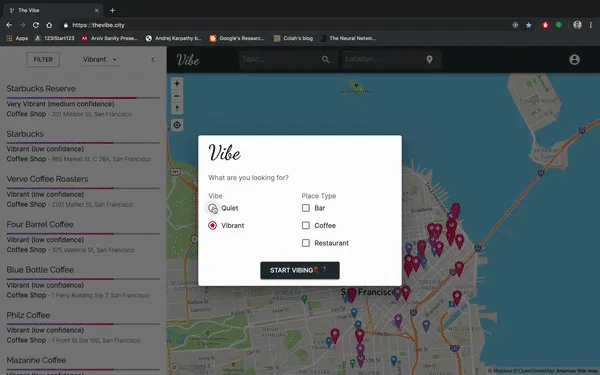The width and height of the screenshot is (600, 375).
Task: Collapse the sidebar with the chevron arrow
Action: 153,59
